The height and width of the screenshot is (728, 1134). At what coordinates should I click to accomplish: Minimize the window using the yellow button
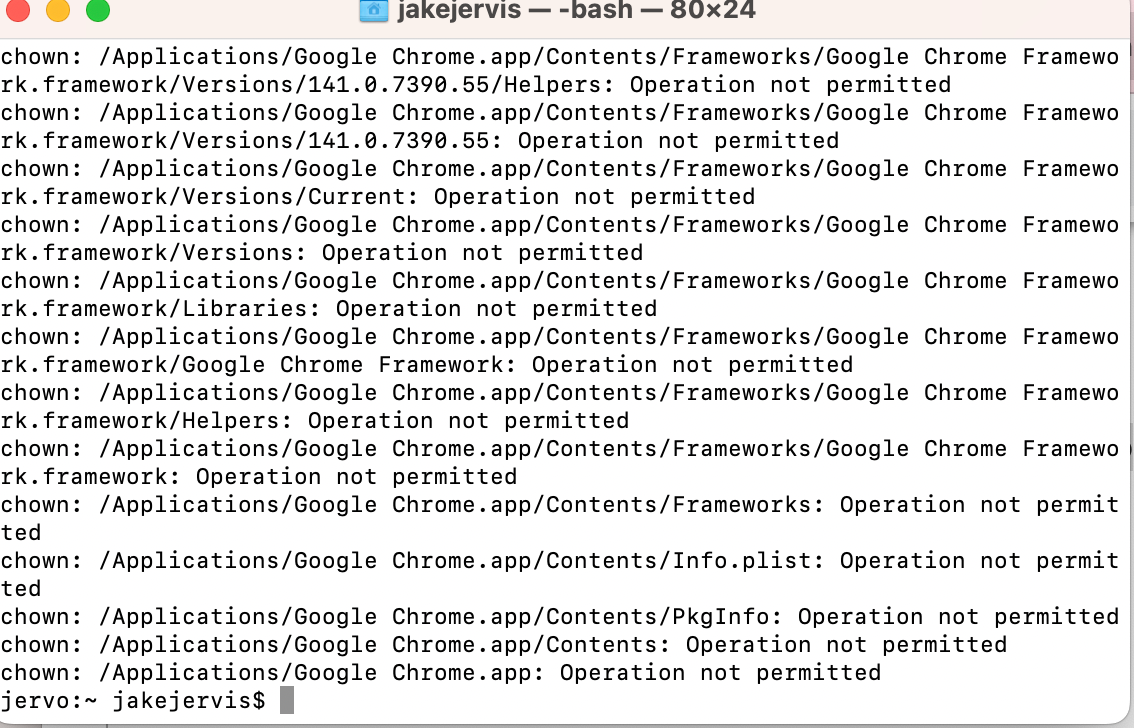click(58, 10)
